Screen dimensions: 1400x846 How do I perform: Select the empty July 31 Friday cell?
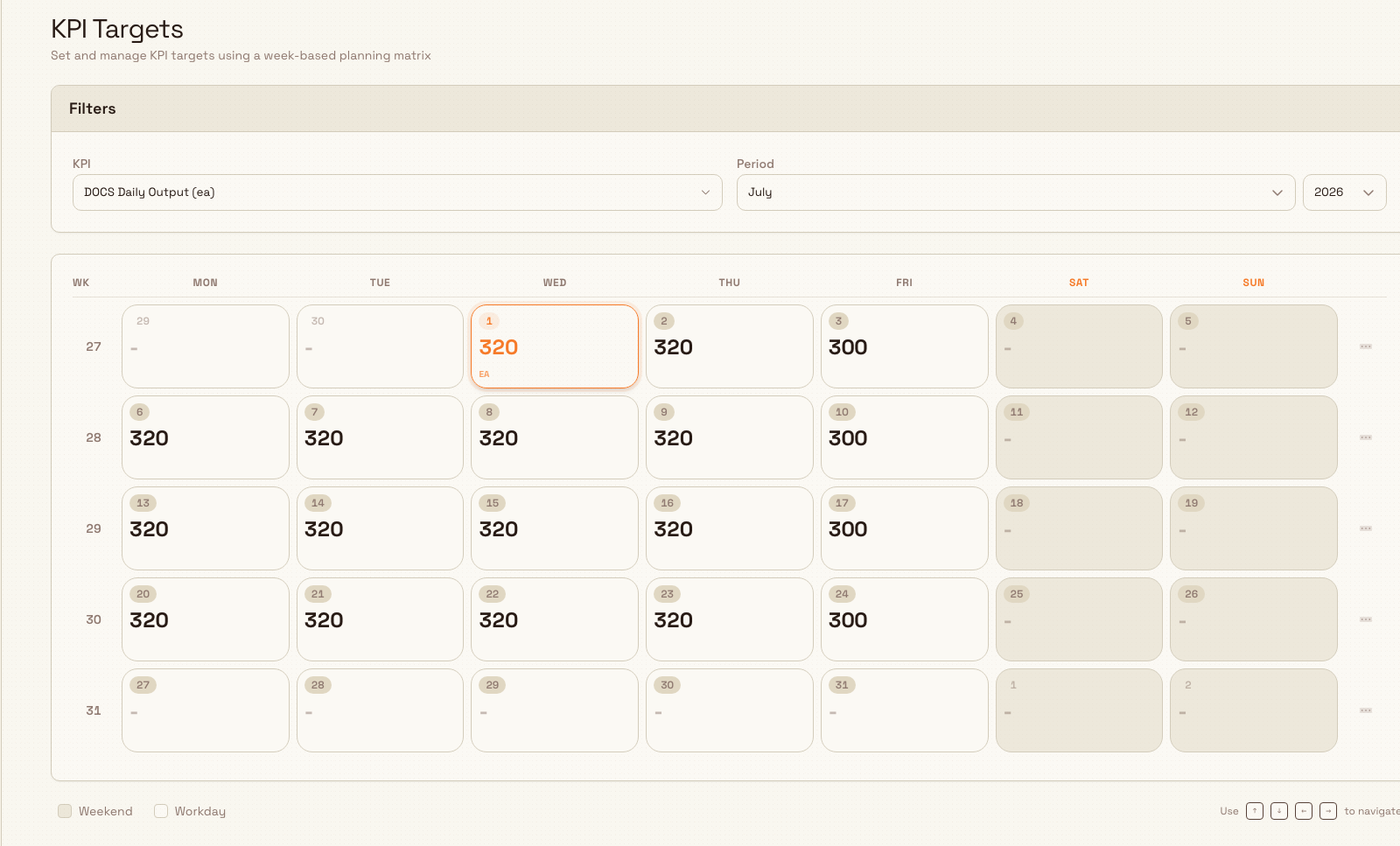tap(905, 710)
